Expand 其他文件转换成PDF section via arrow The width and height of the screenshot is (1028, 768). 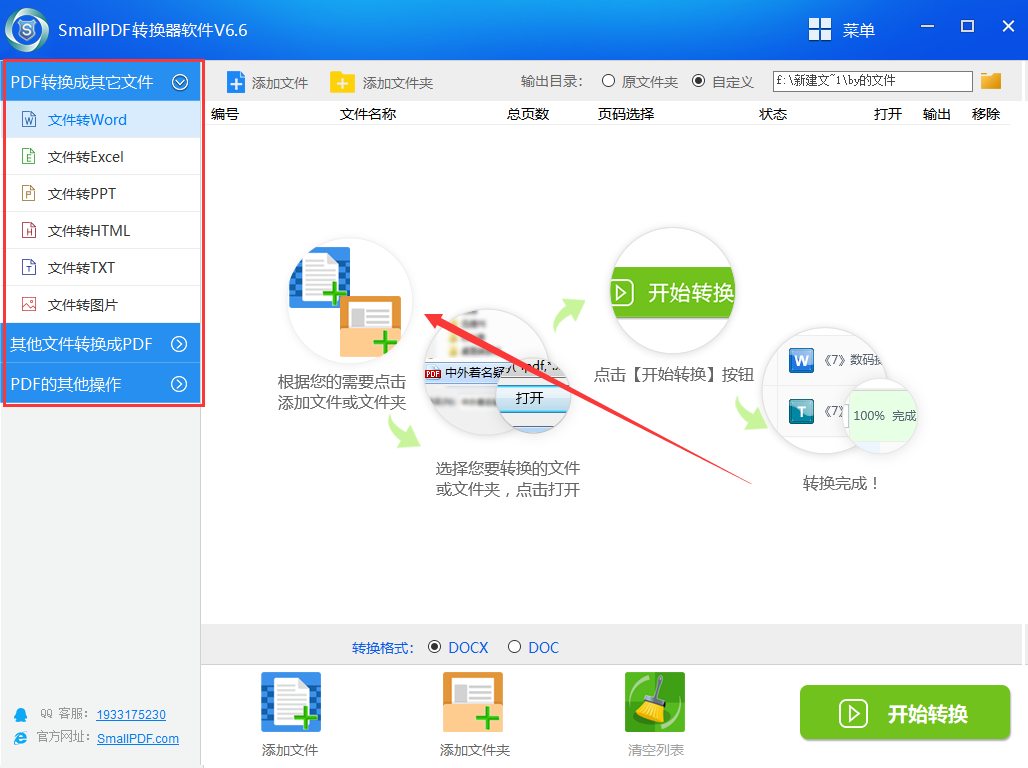[179, 344]
